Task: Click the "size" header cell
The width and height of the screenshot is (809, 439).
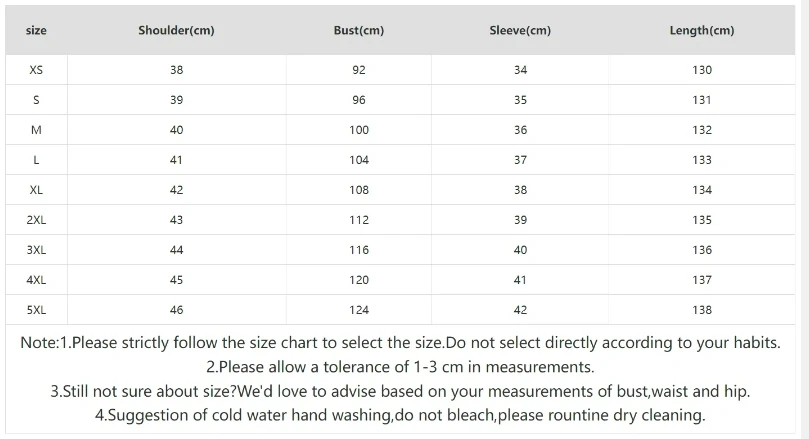Action: click(x=36, y=30)
